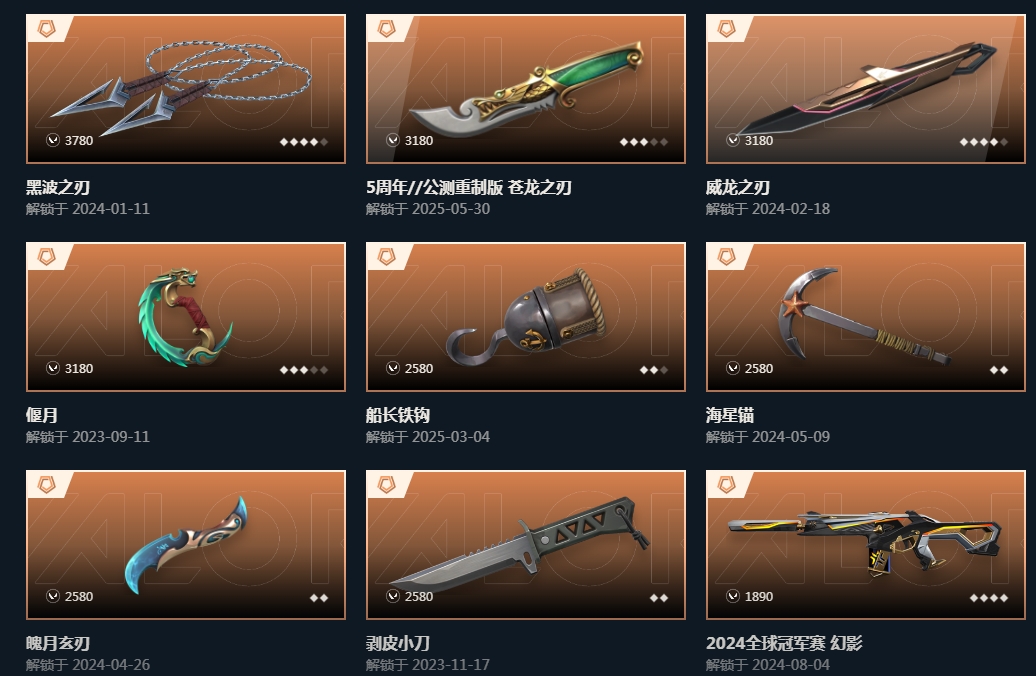Click the 海星锚 title text
The width and height of the screenshot is (1036, 676).
(x=730, y=415)
